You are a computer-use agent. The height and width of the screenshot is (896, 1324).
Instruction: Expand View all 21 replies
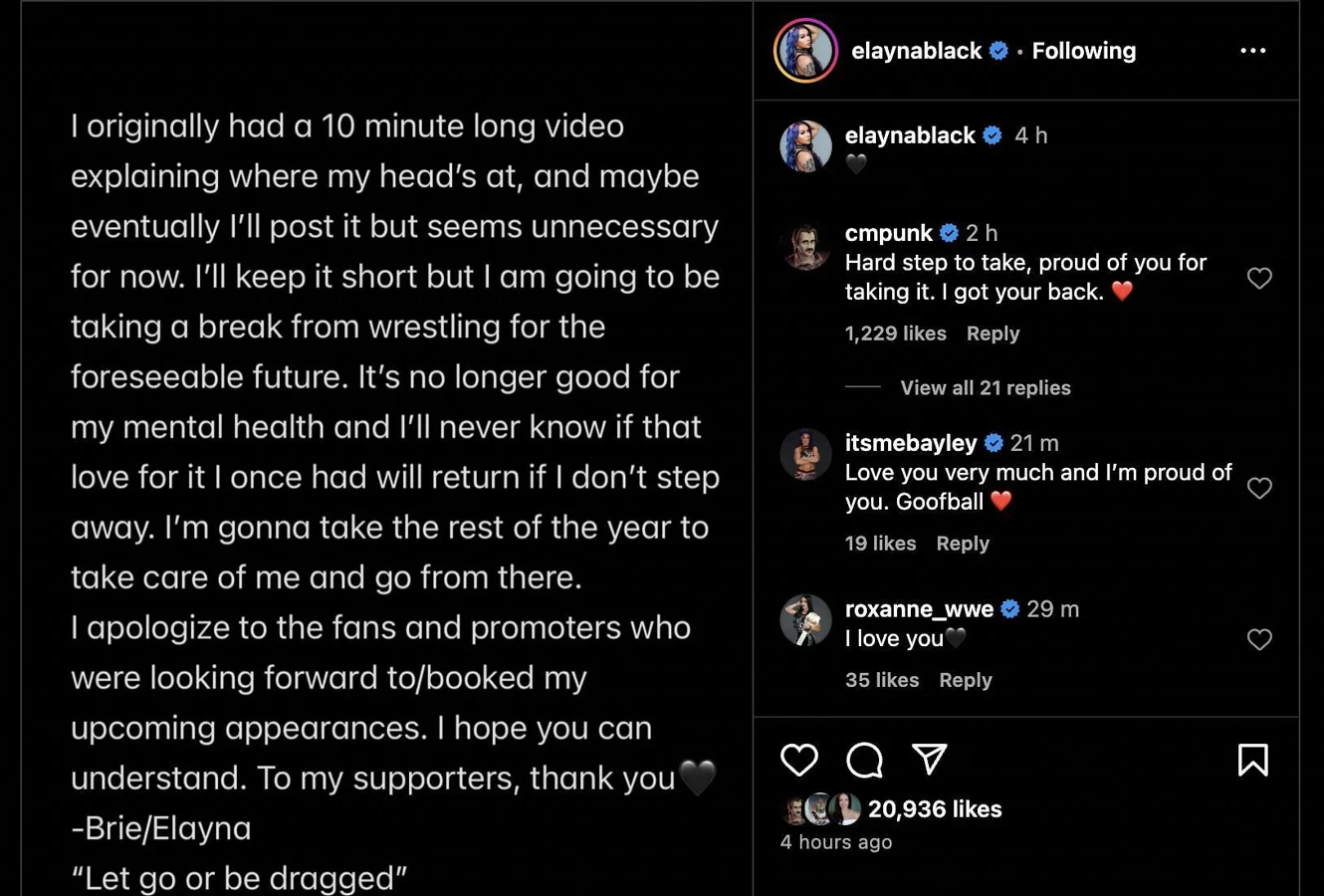tap(985, 388)
